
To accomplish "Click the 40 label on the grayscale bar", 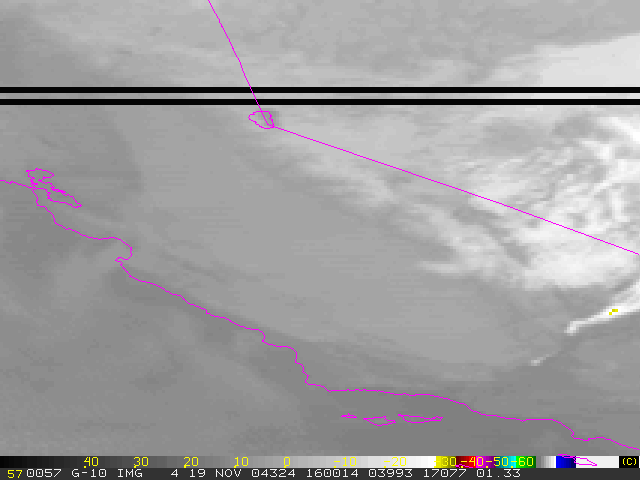I will pos(91,461).
